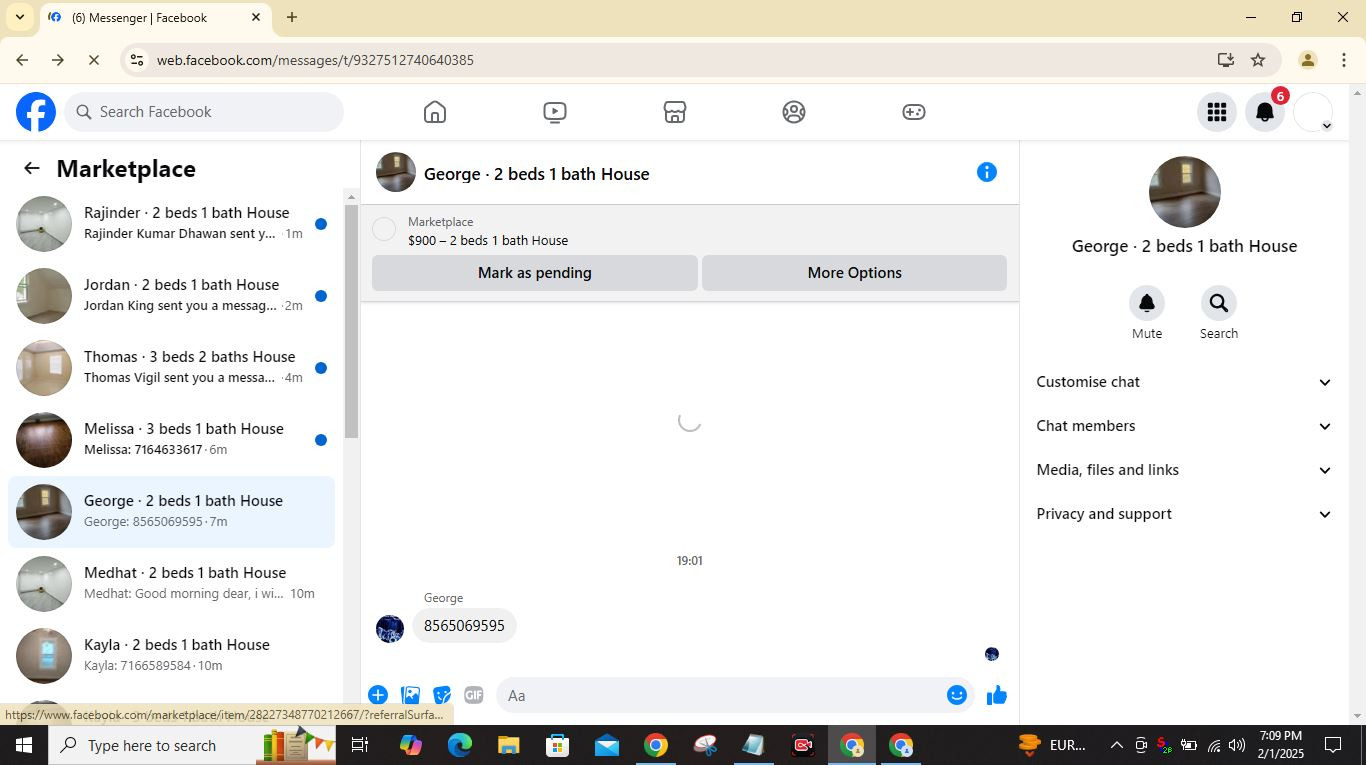The height and width of the screenshot is (765, 1366).
Task: Show hidden system tray icons
Action: click(x=1116, y=745)
